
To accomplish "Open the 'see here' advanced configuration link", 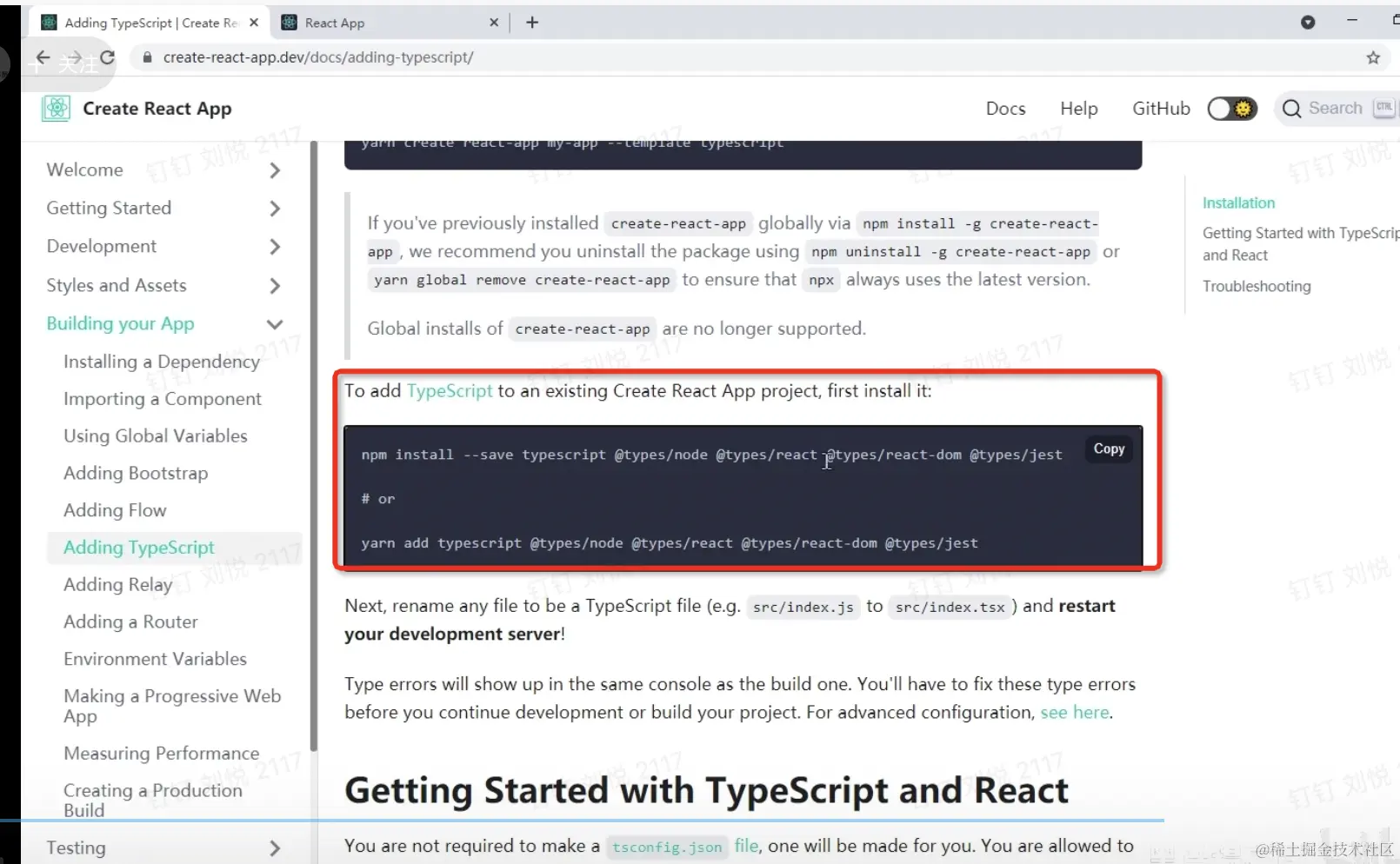I will point(1075,713).
